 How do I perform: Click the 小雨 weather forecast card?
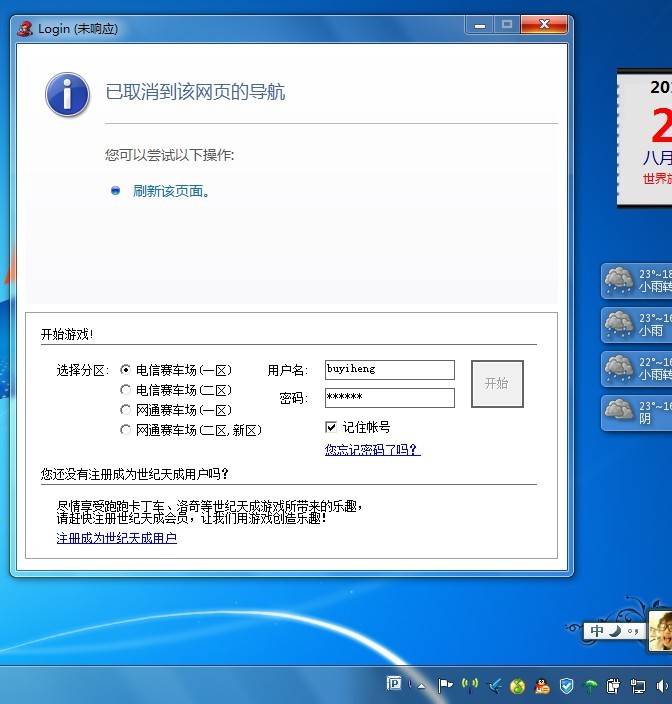coord(637,325)
